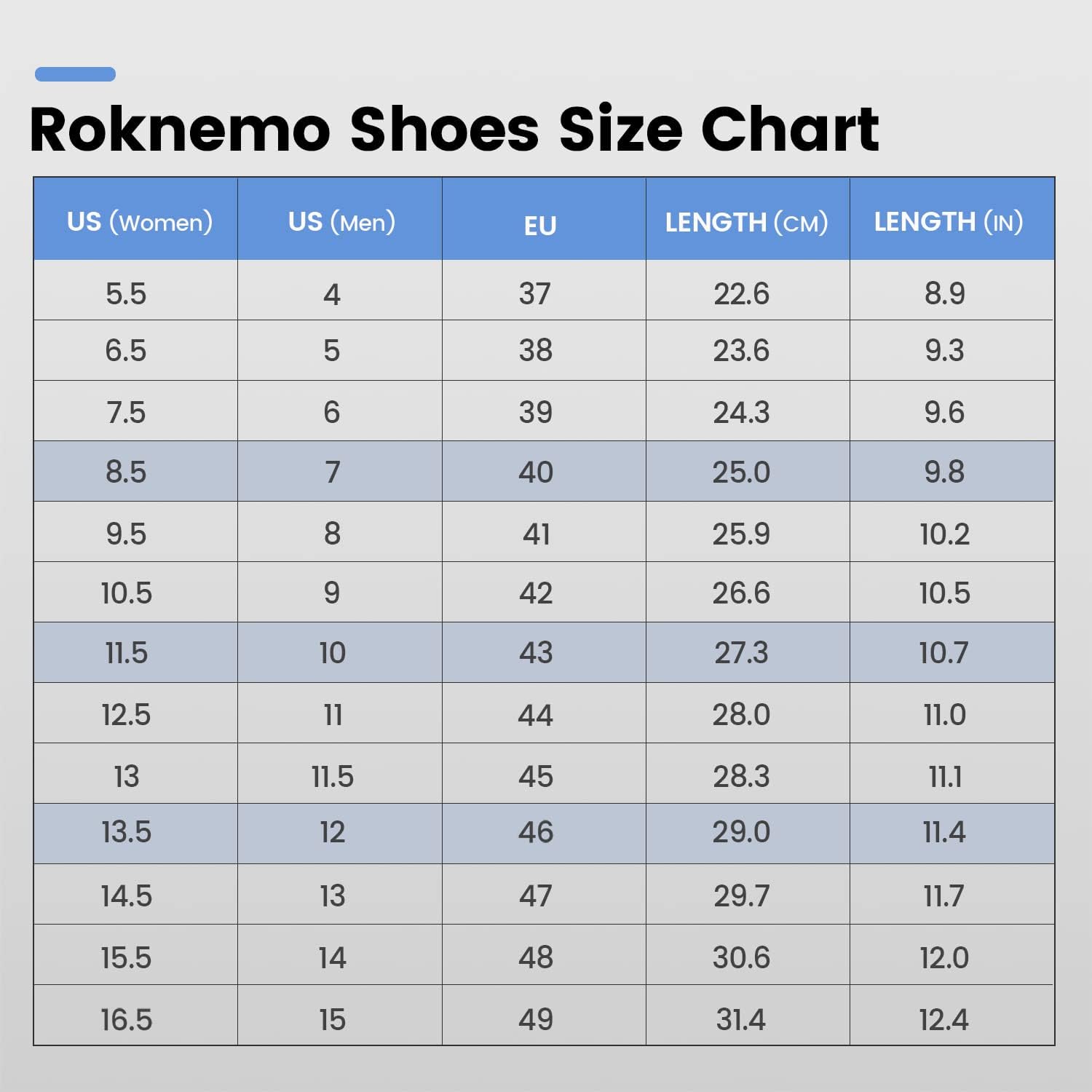Select EU size 37 cell
The image size is (1092, 1092).
click(535, 293)
